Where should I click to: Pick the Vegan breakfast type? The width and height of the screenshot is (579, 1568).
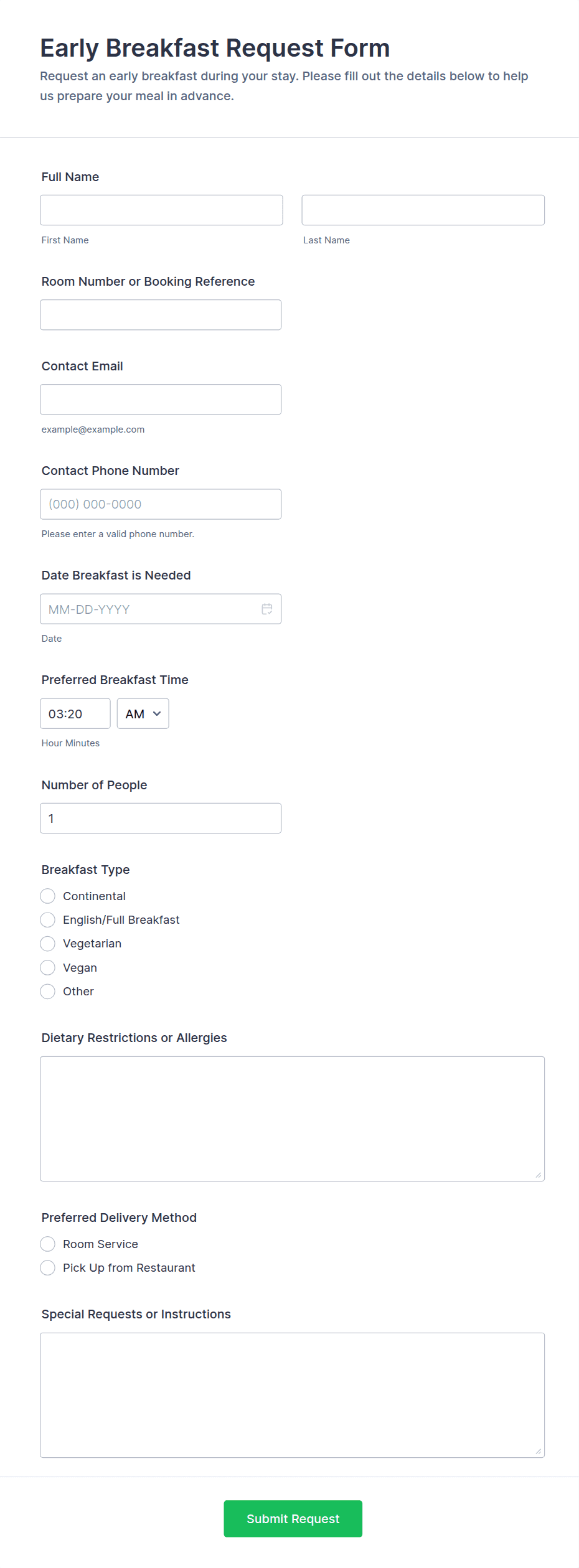click(48, 967)
